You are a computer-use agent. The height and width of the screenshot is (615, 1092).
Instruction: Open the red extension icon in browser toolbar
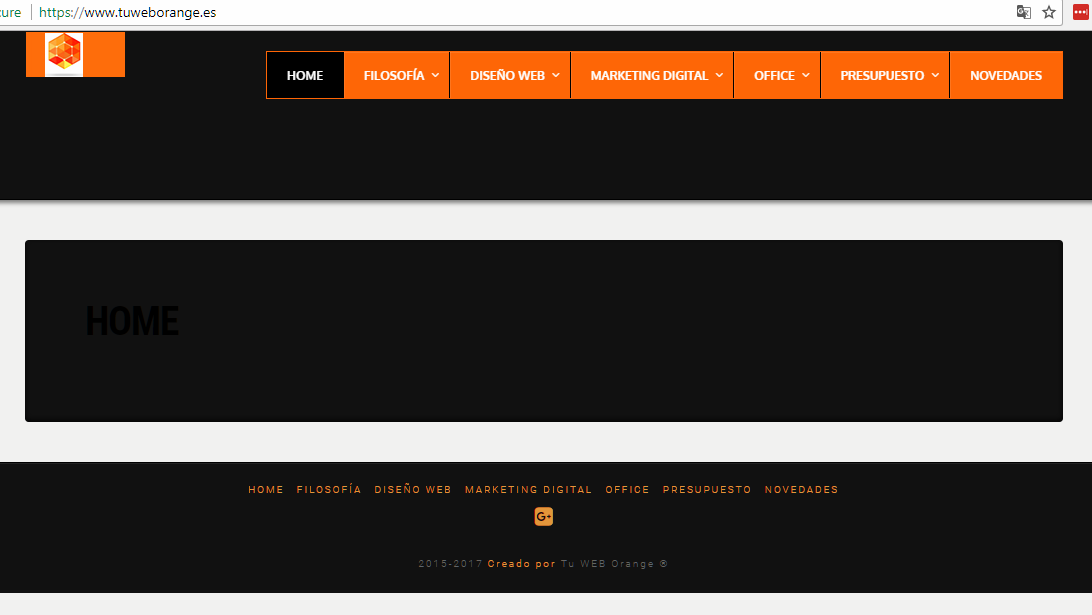point(1079,12)
